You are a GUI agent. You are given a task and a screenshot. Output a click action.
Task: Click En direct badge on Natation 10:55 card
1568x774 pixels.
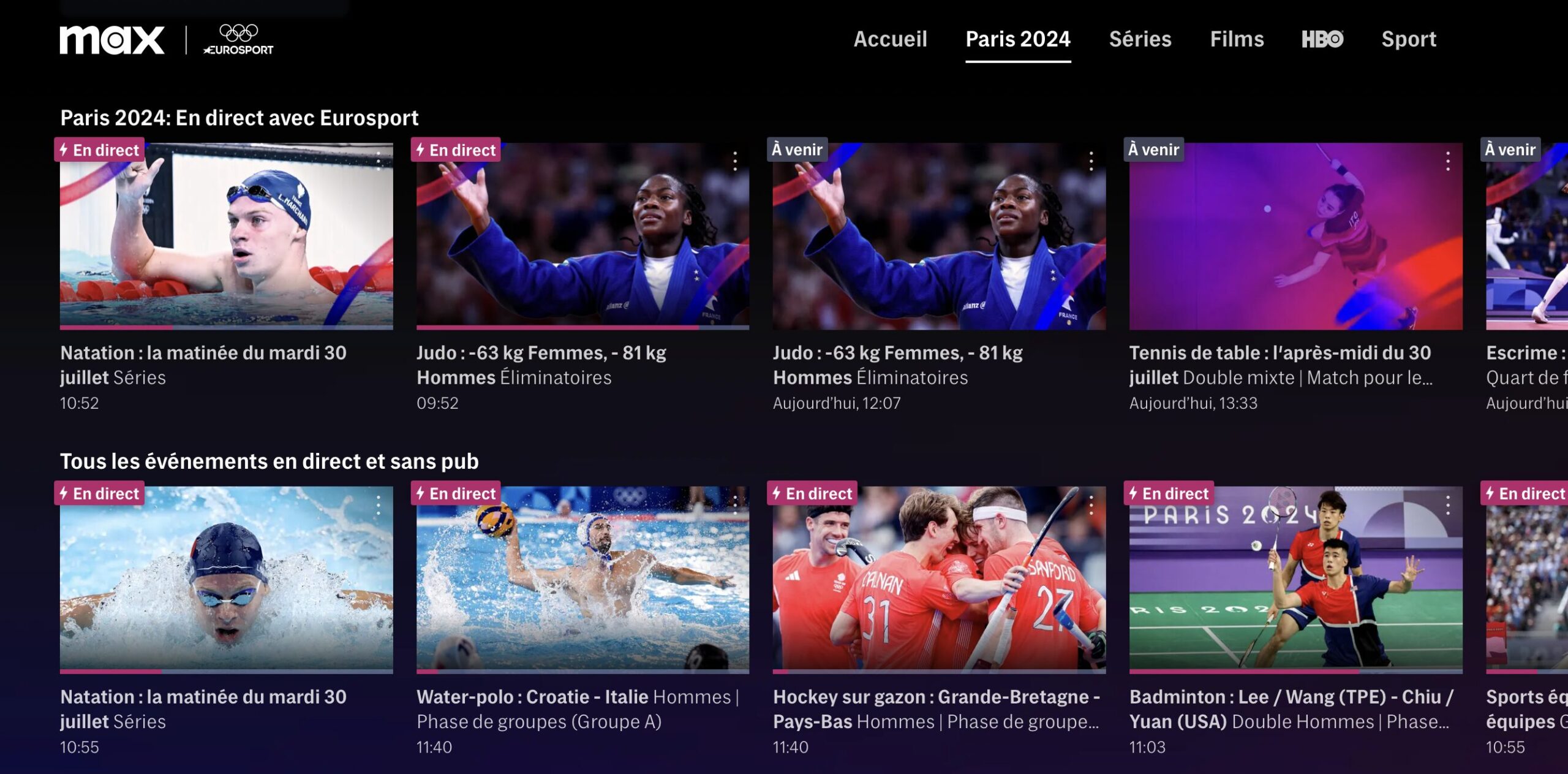[99, 493]
